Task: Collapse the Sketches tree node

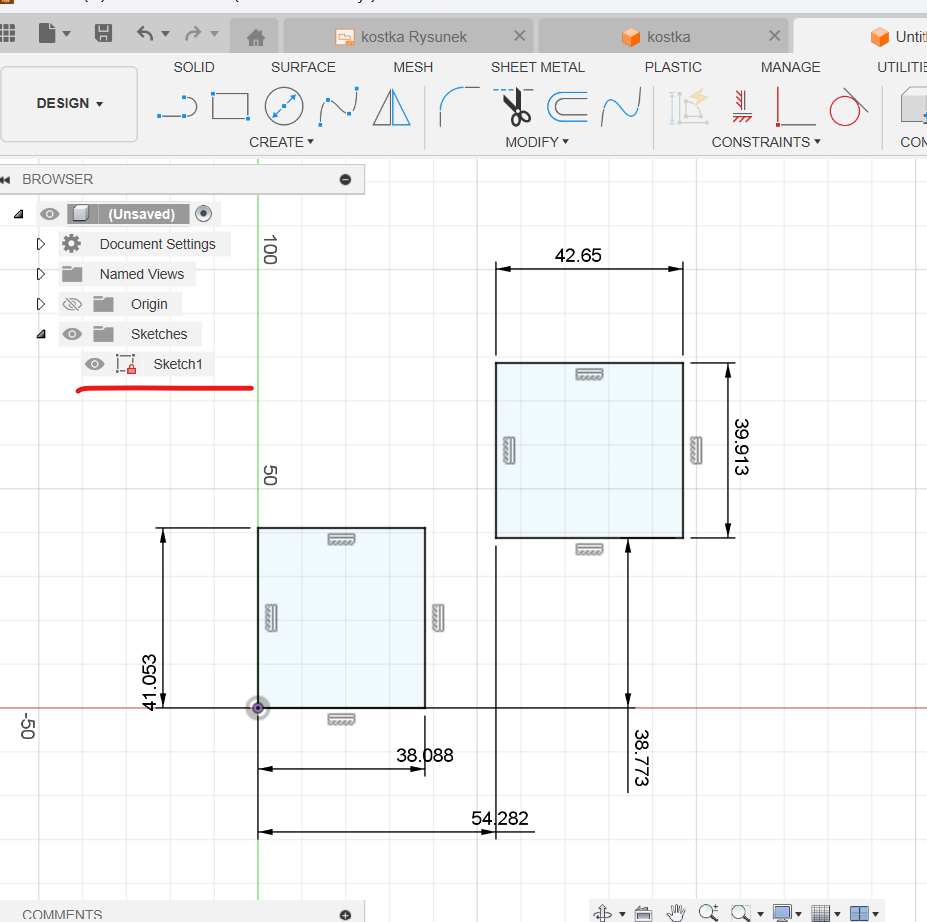Action: (41, 334)
